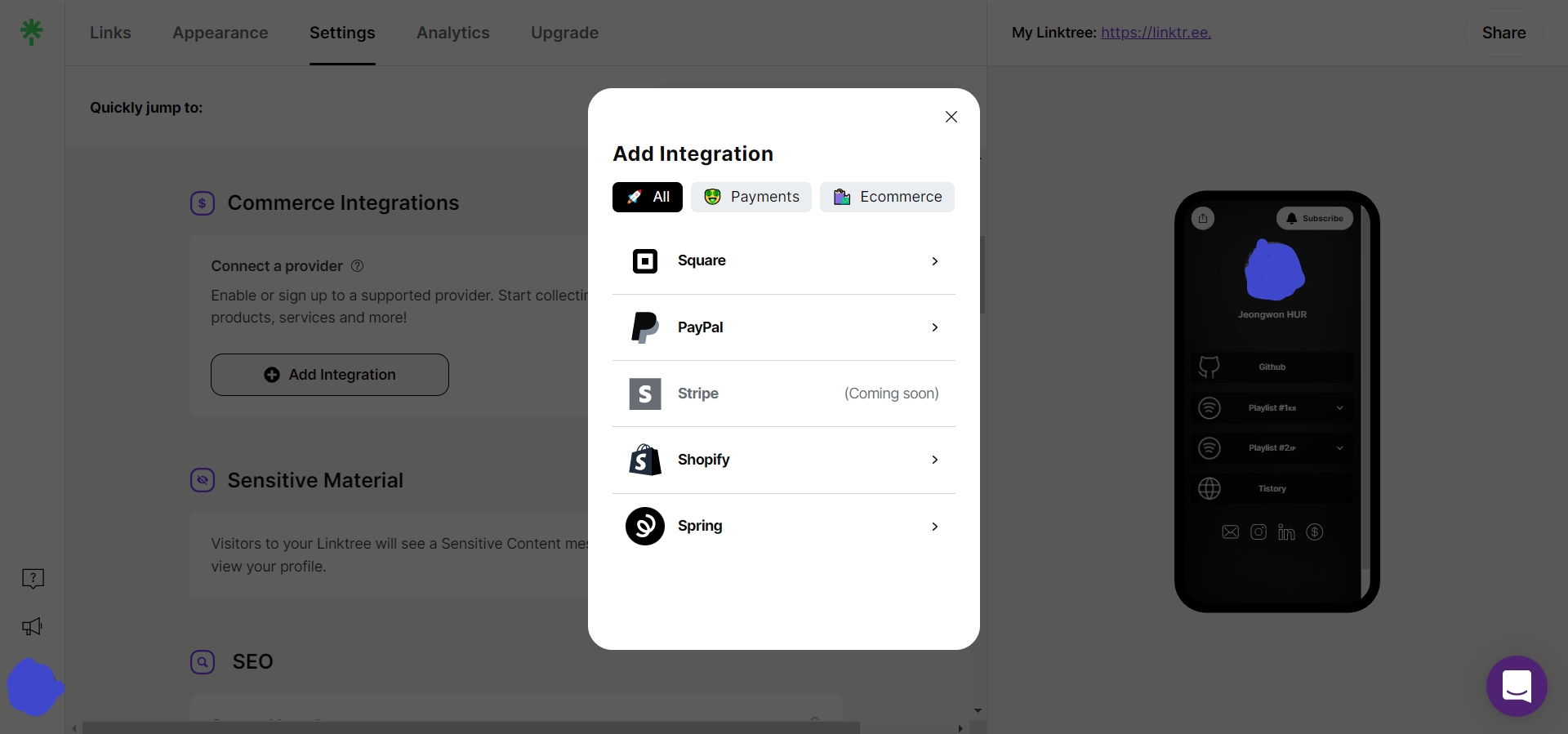Click the Quickly jump to label
The height and width of the screenshot is (734, 1568).
(x=146, y=108)
